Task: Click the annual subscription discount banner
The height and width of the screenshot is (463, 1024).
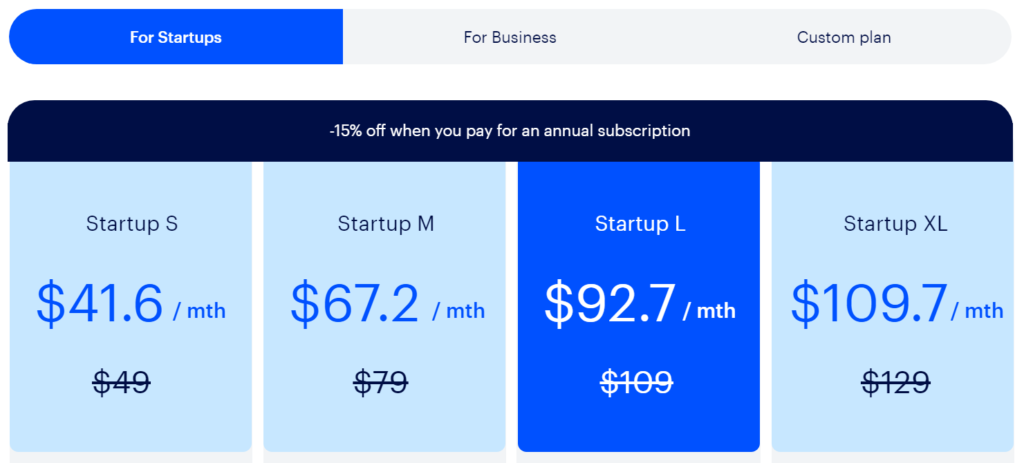Action: (510, 131)
